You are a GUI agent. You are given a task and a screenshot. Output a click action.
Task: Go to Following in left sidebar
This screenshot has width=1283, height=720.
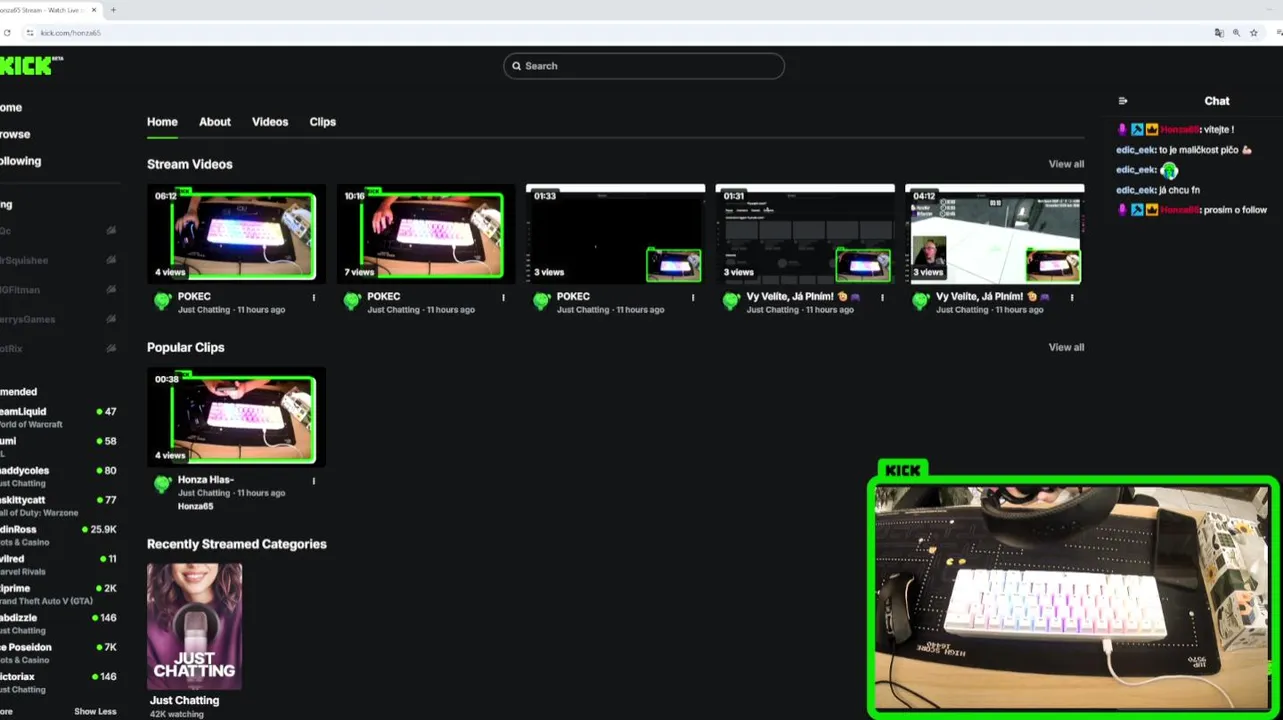tap(20, 161)
